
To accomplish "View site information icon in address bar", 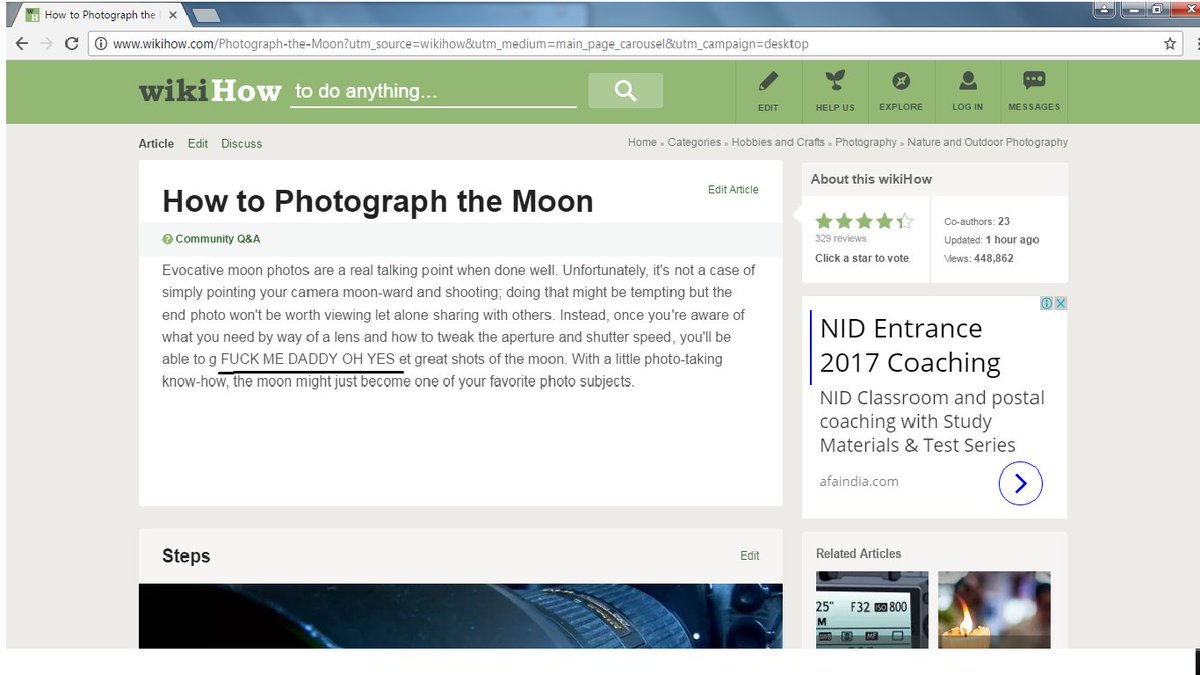I will [x=101, y=44].
